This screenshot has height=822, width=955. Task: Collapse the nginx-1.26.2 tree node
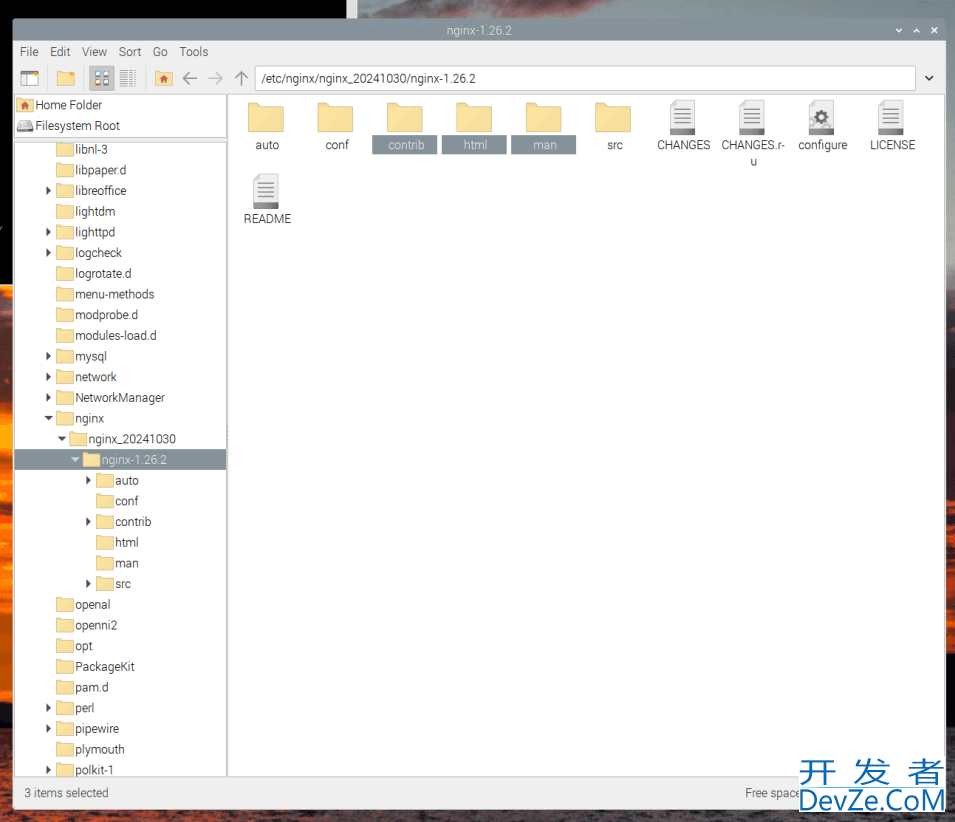pos(75,460)
